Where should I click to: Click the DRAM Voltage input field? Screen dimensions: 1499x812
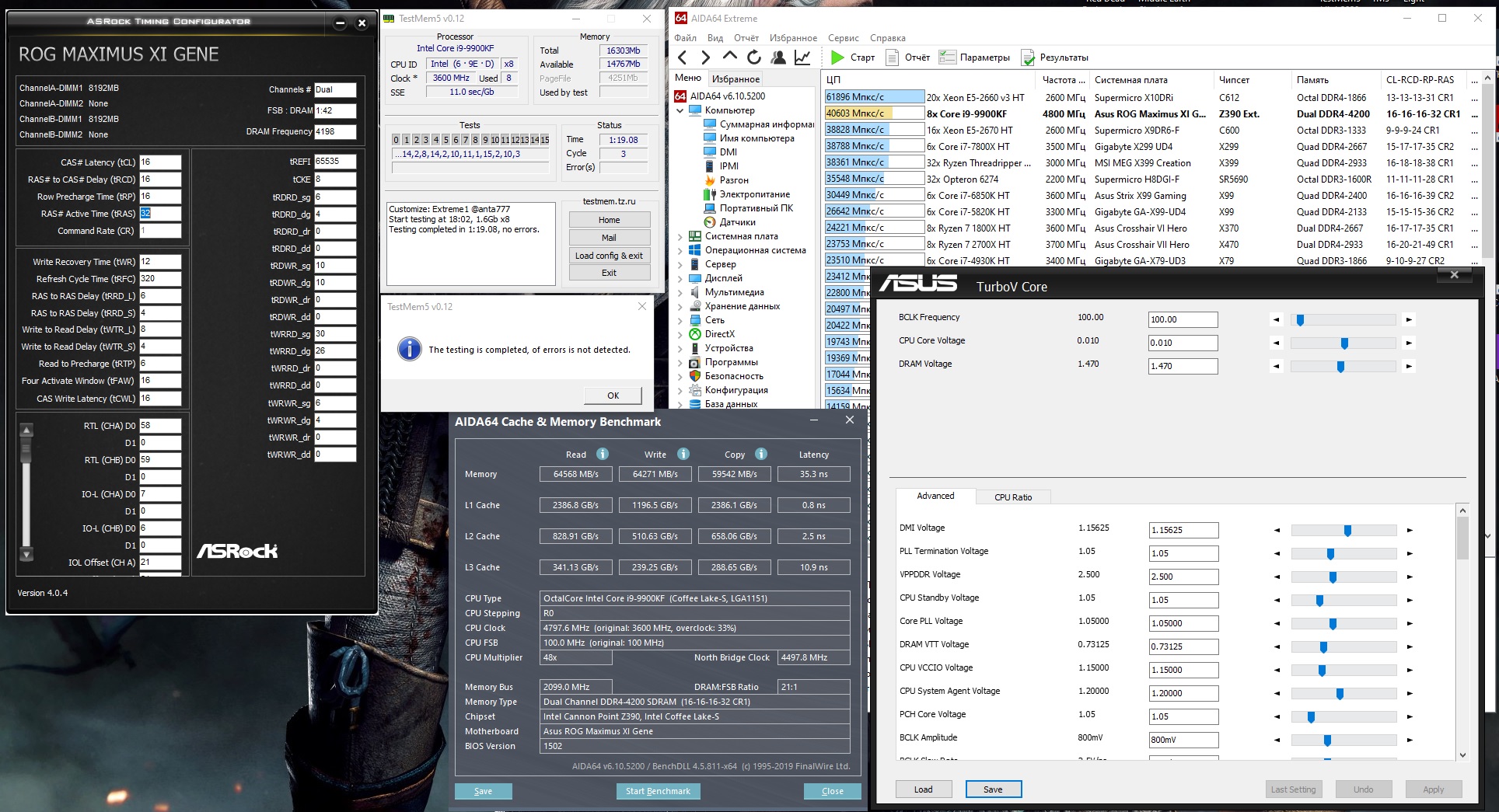point(1183,366)
